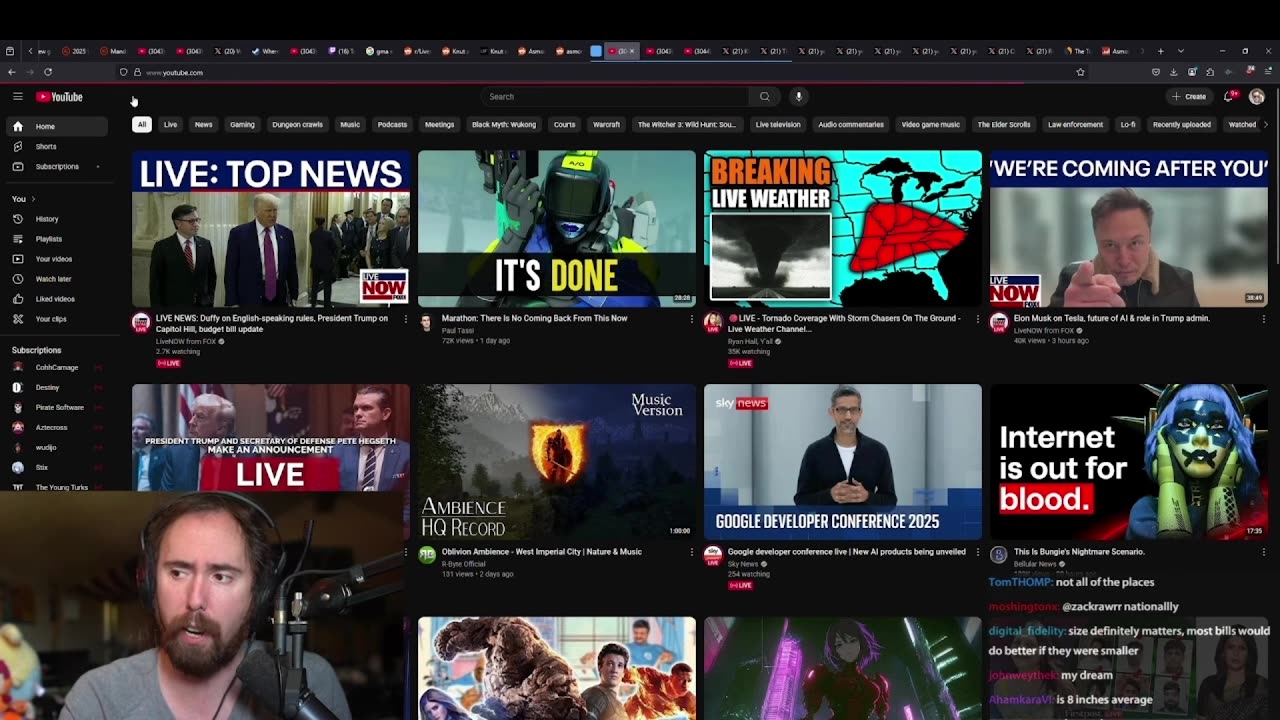1280x720 pixels.
Task: Open options for Tornado Coverage video
Action: pos(977,319)
